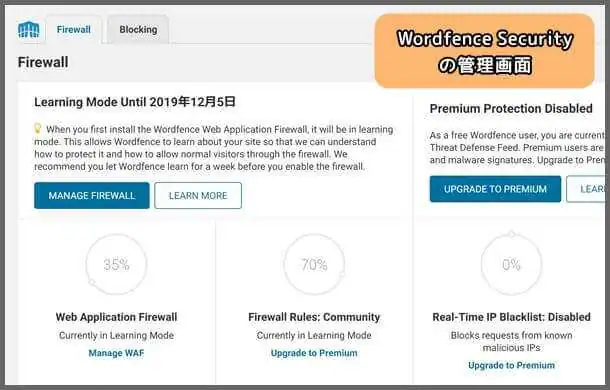Click the 'Premium Protection Disabled' heading
The width and height of the screenshot is (610, 390).
click(511, 109)
